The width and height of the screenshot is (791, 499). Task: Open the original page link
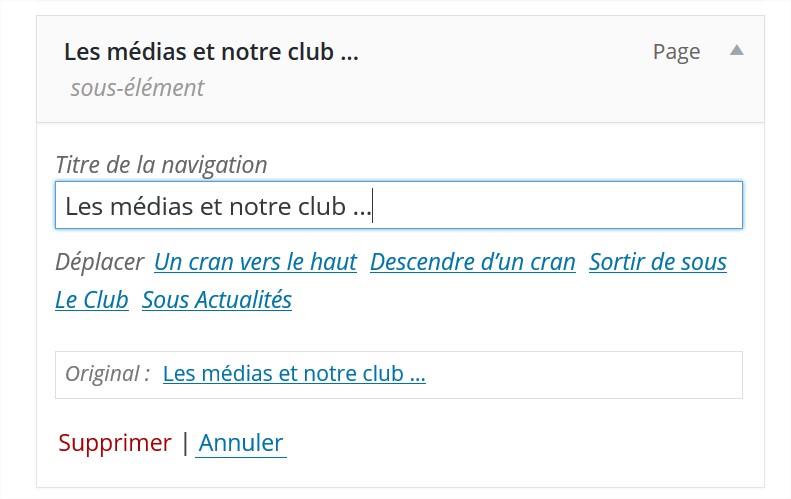[294, 374]
